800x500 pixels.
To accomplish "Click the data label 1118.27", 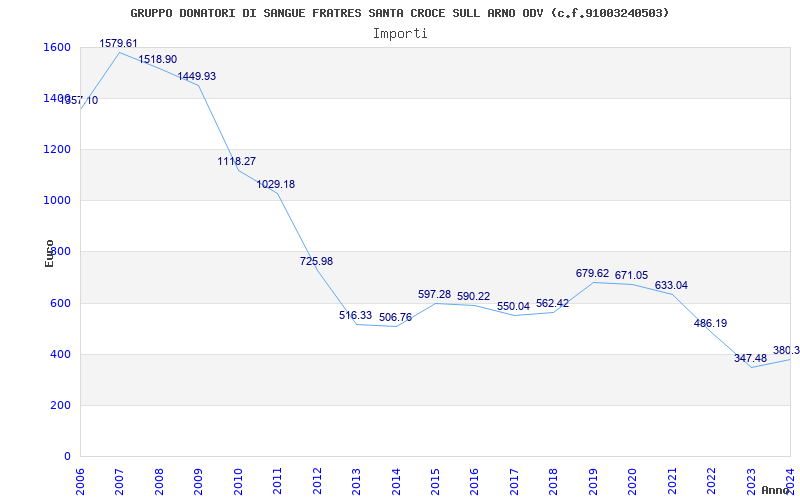I will click(x=237, y=161).
